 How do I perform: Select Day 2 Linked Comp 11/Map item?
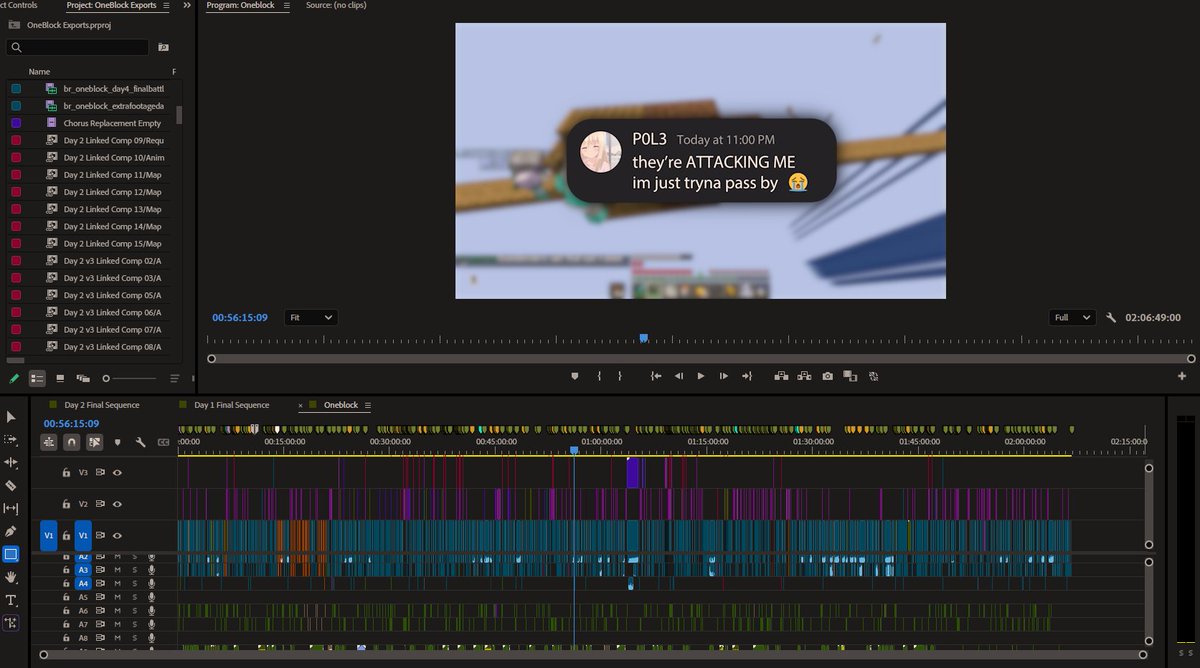[x=112, y=175]
